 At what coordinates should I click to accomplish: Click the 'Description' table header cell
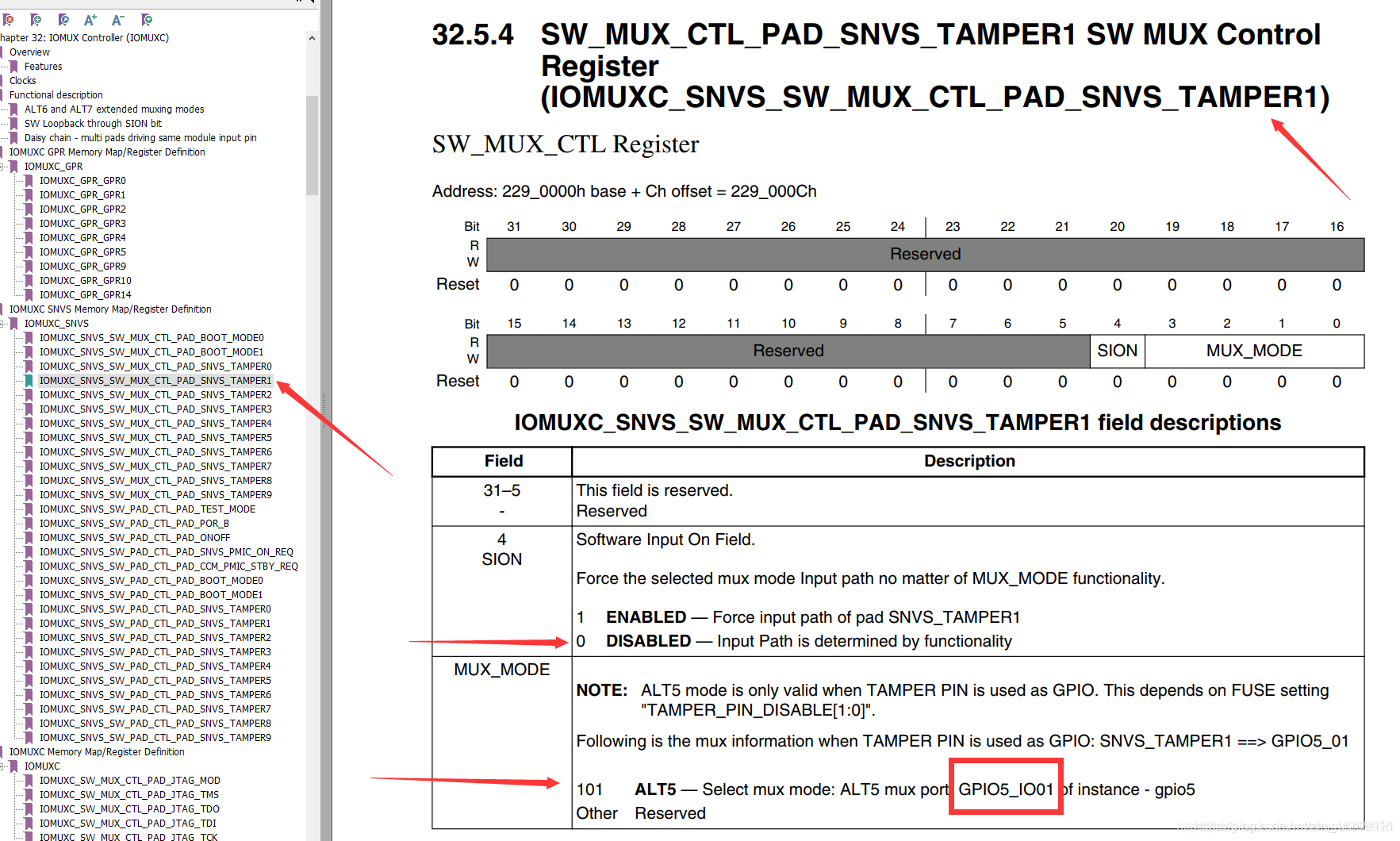pyautogui.click(x=968, y=461)
